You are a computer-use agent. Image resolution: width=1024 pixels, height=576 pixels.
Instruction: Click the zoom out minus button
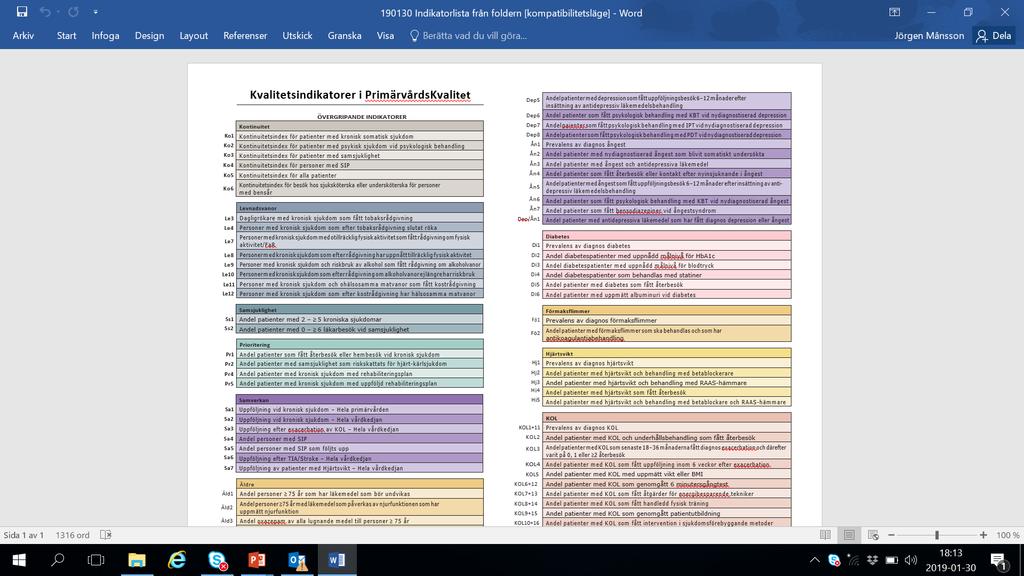coord(891,535)
